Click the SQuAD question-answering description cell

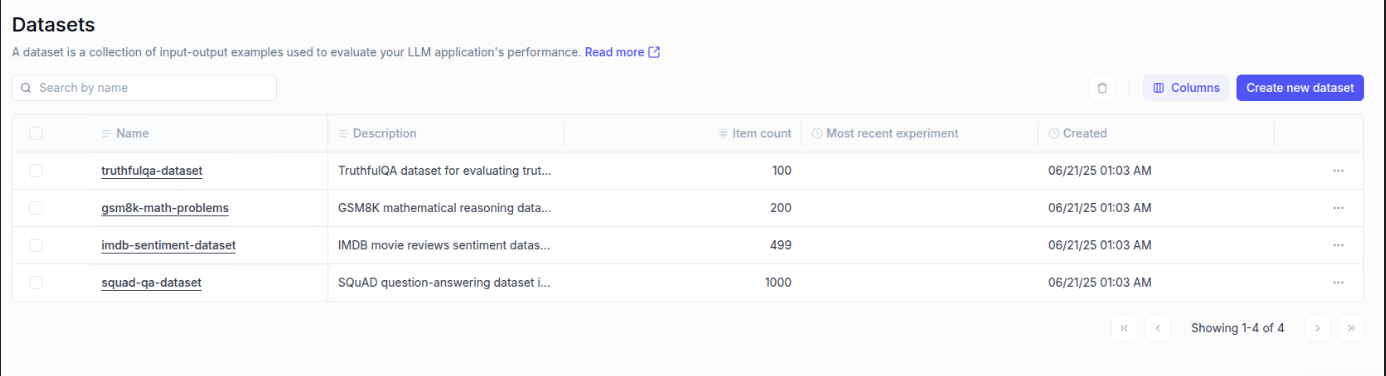[445, 283]
